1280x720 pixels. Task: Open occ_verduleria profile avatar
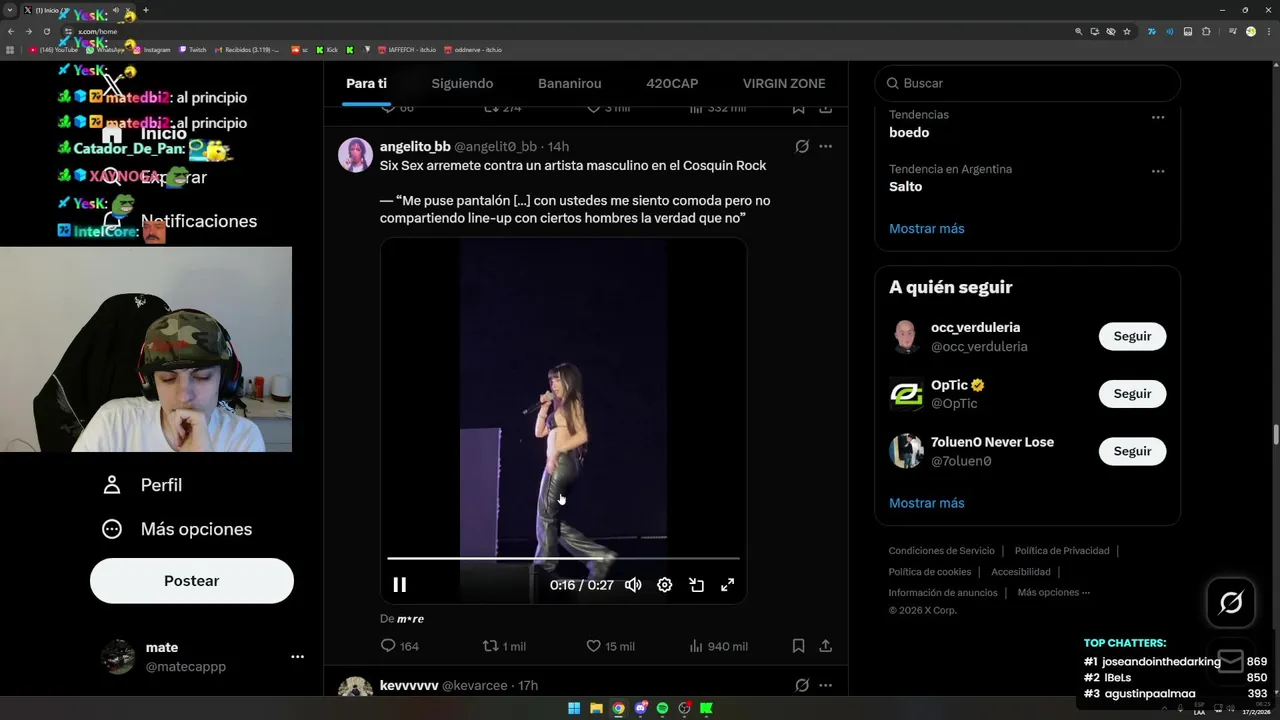coord(907,337)
